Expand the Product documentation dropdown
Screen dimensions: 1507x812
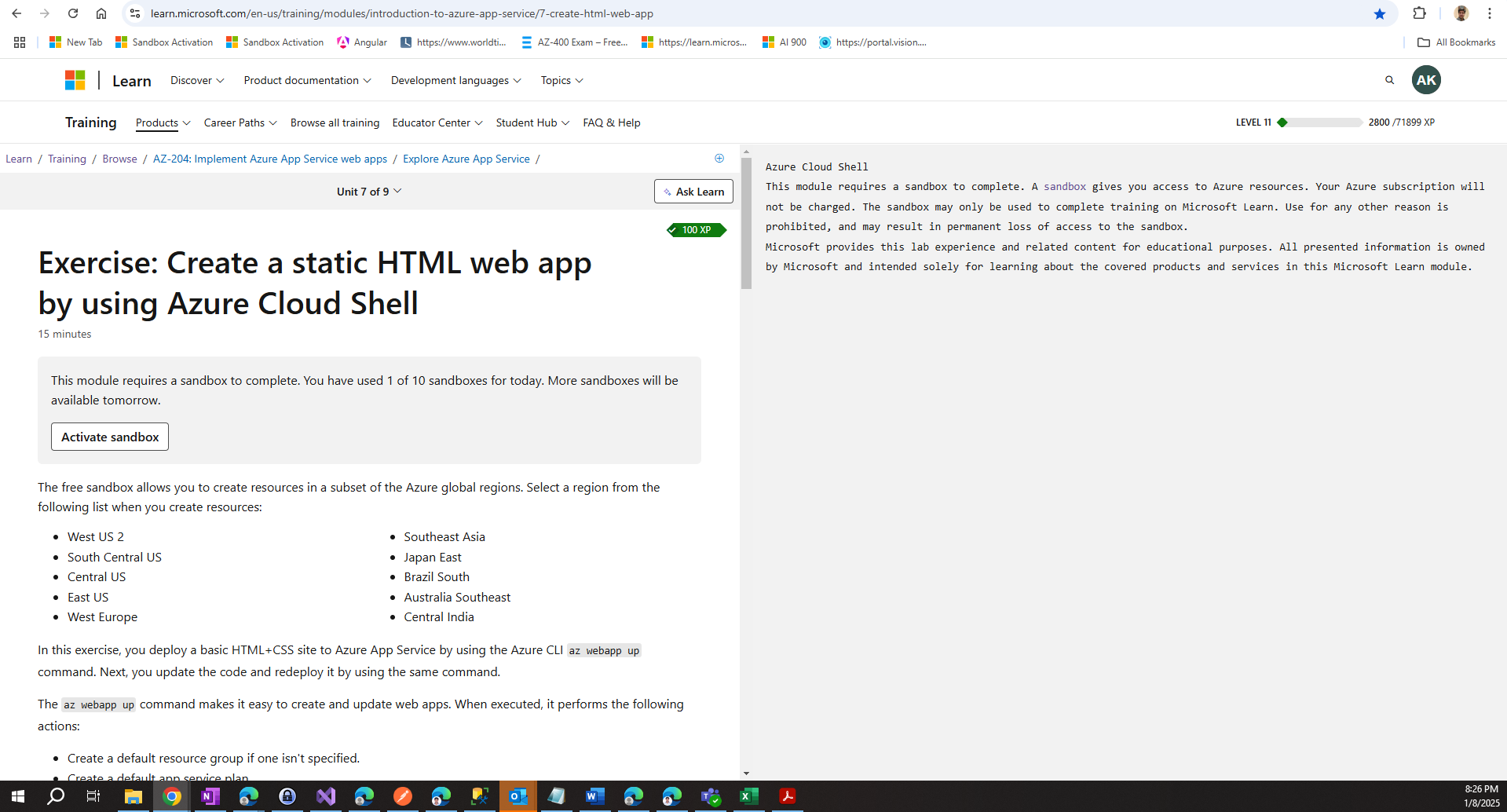tap(307, 80)
